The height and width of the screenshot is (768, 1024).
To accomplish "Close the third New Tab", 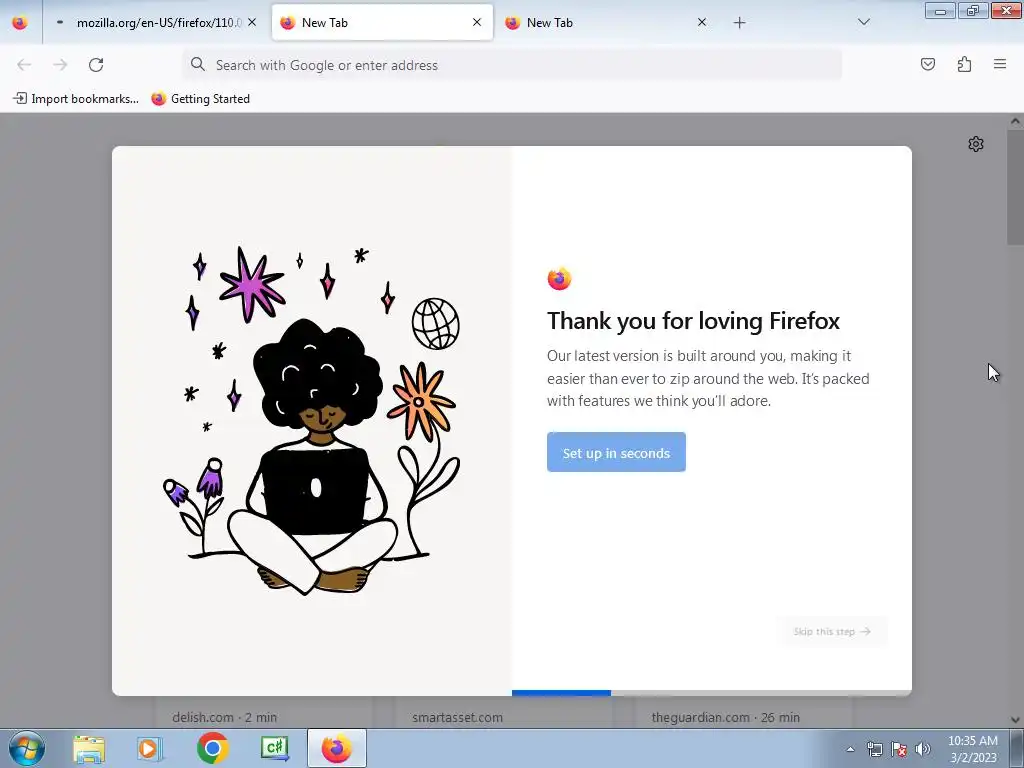I will point(702,22).
